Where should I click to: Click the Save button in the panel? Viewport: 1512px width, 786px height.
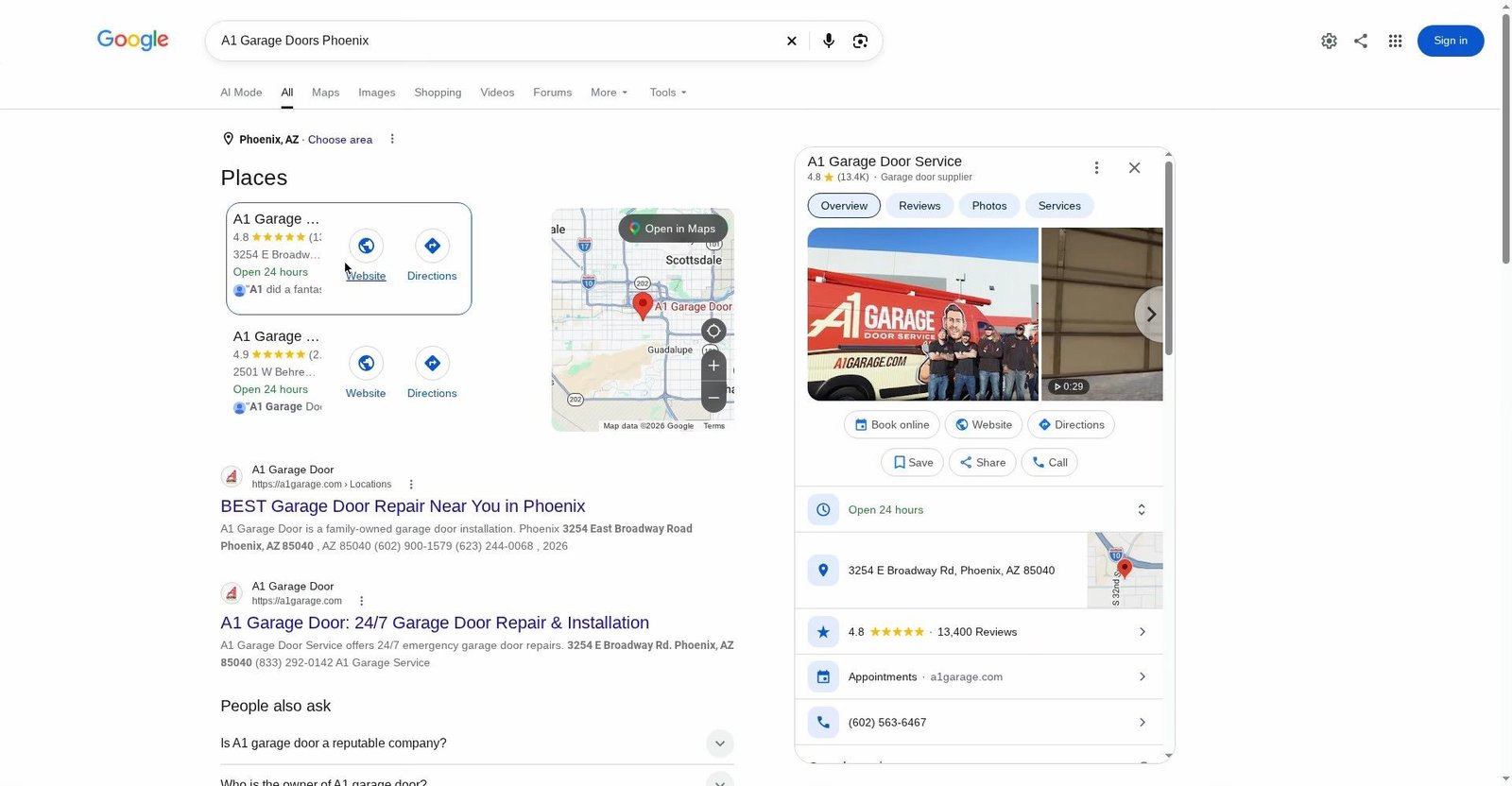(913, 463)
